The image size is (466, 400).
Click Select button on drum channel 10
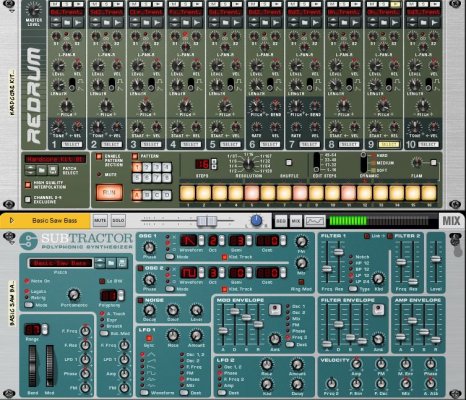click(x=428, y=144)
